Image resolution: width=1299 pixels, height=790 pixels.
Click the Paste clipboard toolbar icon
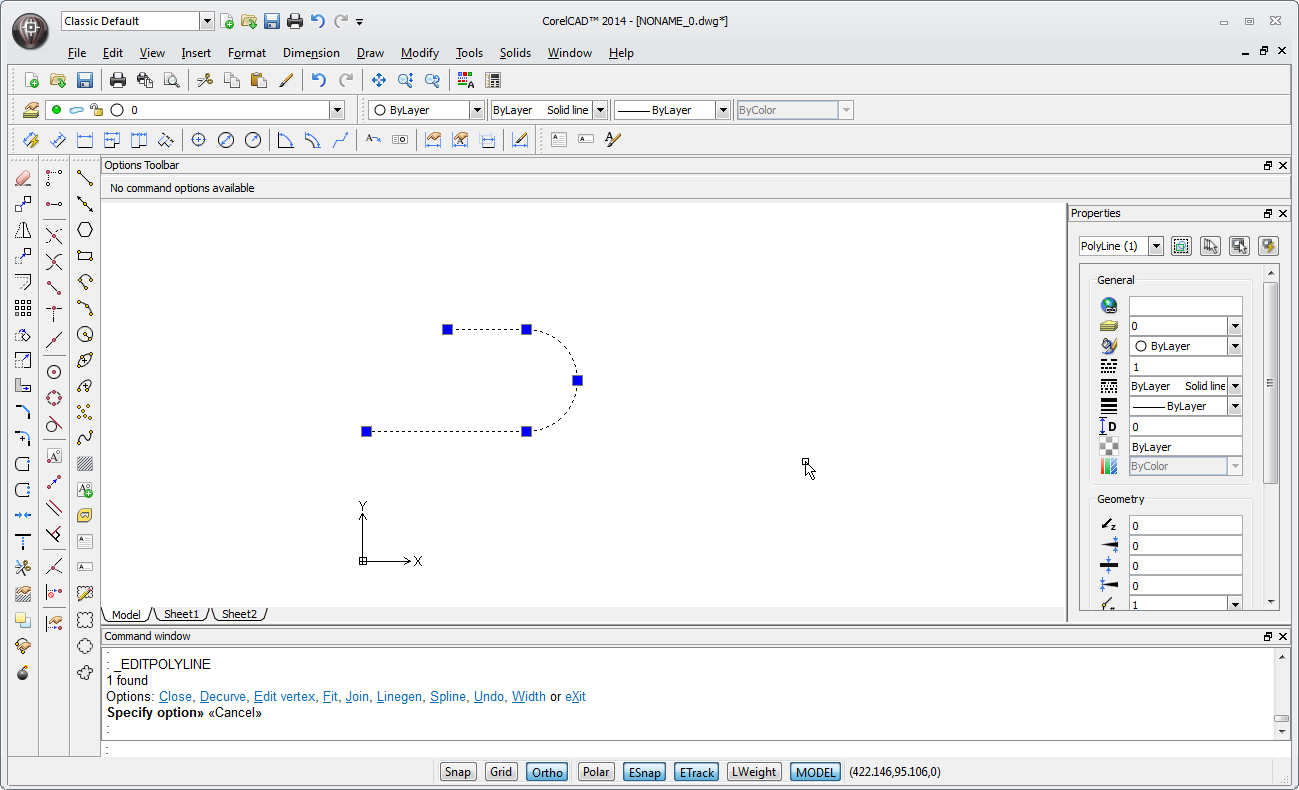click(259, 80)
